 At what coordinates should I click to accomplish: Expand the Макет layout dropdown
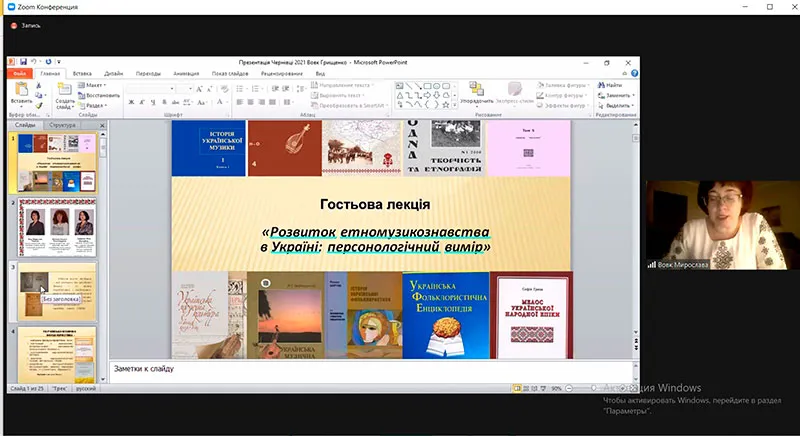coord(94,85)
